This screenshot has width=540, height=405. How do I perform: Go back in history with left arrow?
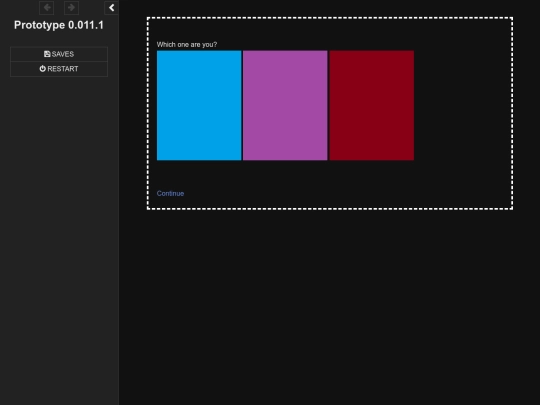pyautogui.click(x=46, y=8)
